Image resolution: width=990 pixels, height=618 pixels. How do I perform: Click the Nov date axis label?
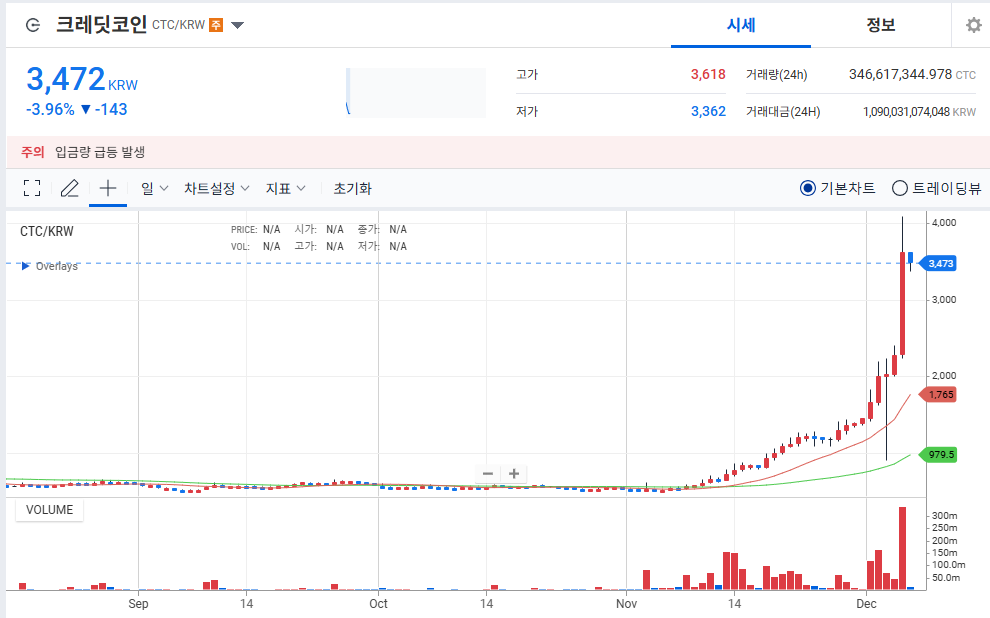626,603
